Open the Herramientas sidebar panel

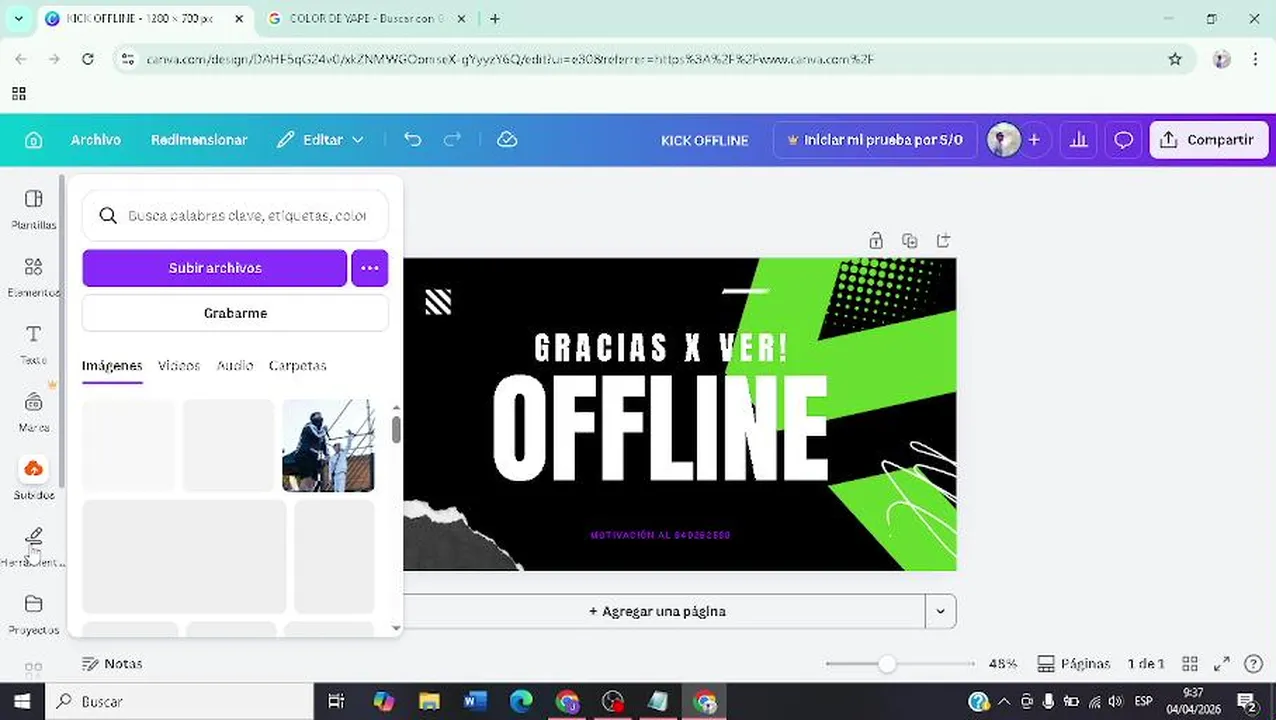pyautogui.click(x=34, y=547)
